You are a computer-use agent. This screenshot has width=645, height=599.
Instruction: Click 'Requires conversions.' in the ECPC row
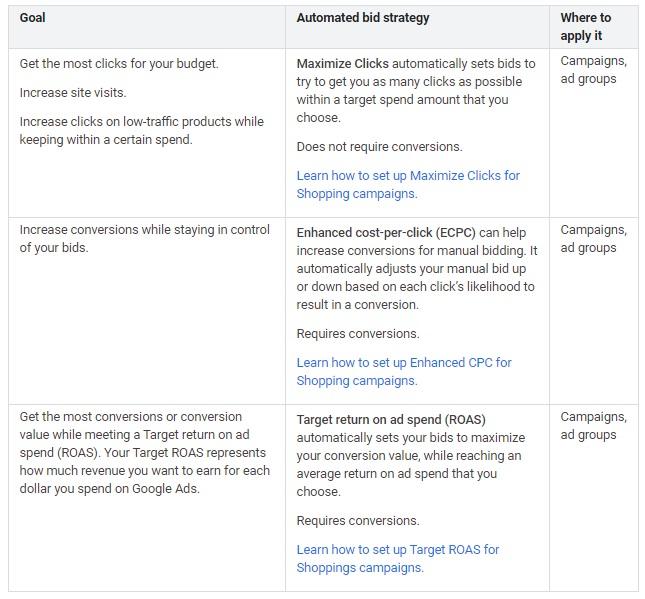coord(358,333)
